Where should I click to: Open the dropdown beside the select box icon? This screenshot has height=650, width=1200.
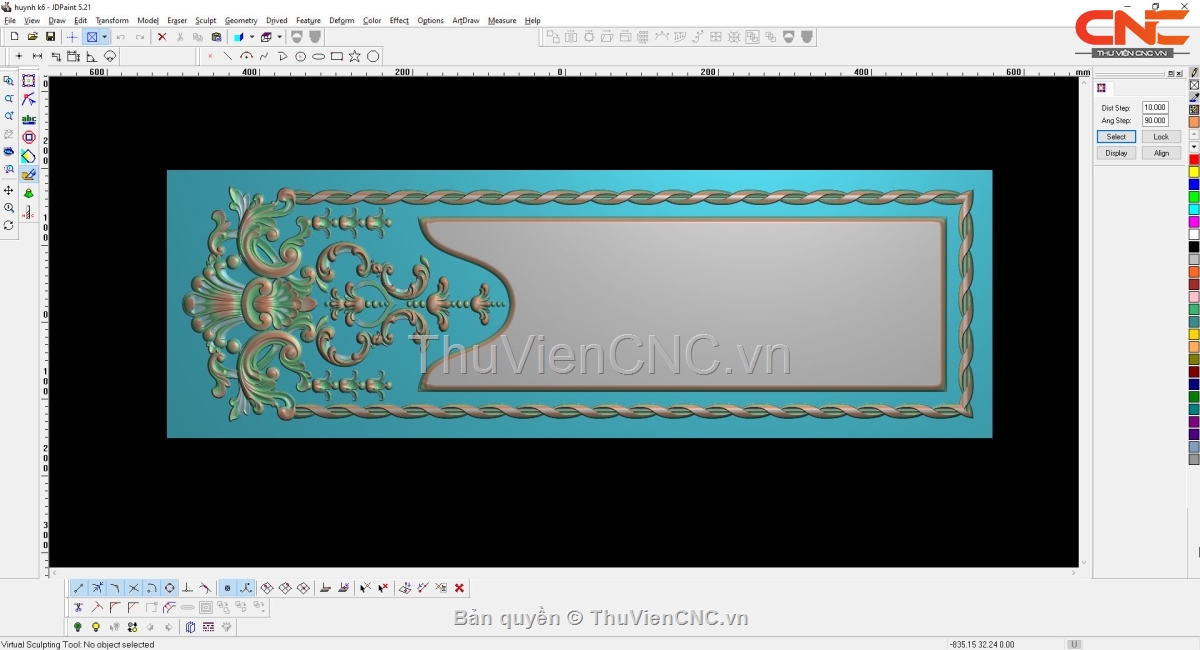click(106, 37)
